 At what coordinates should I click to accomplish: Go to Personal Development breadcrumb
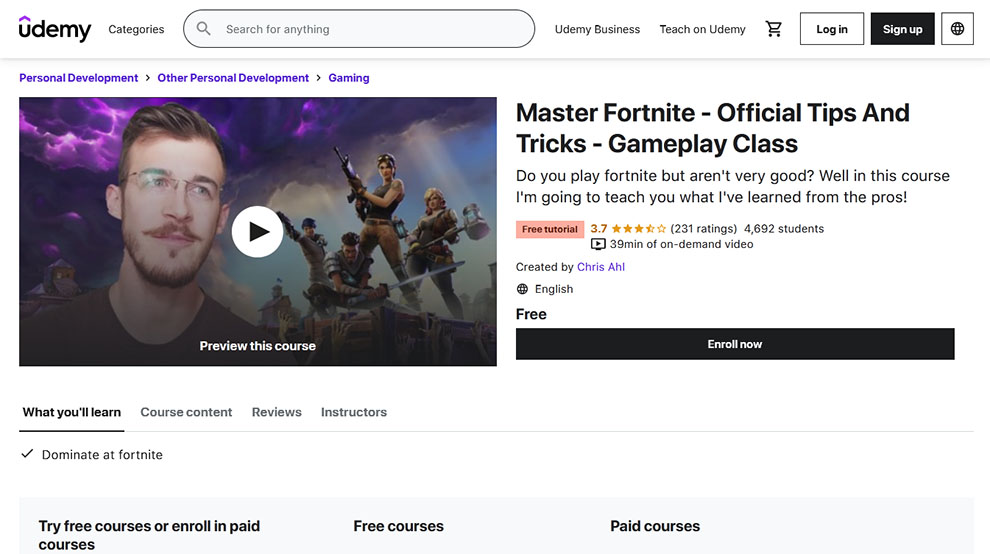[78, 78]
